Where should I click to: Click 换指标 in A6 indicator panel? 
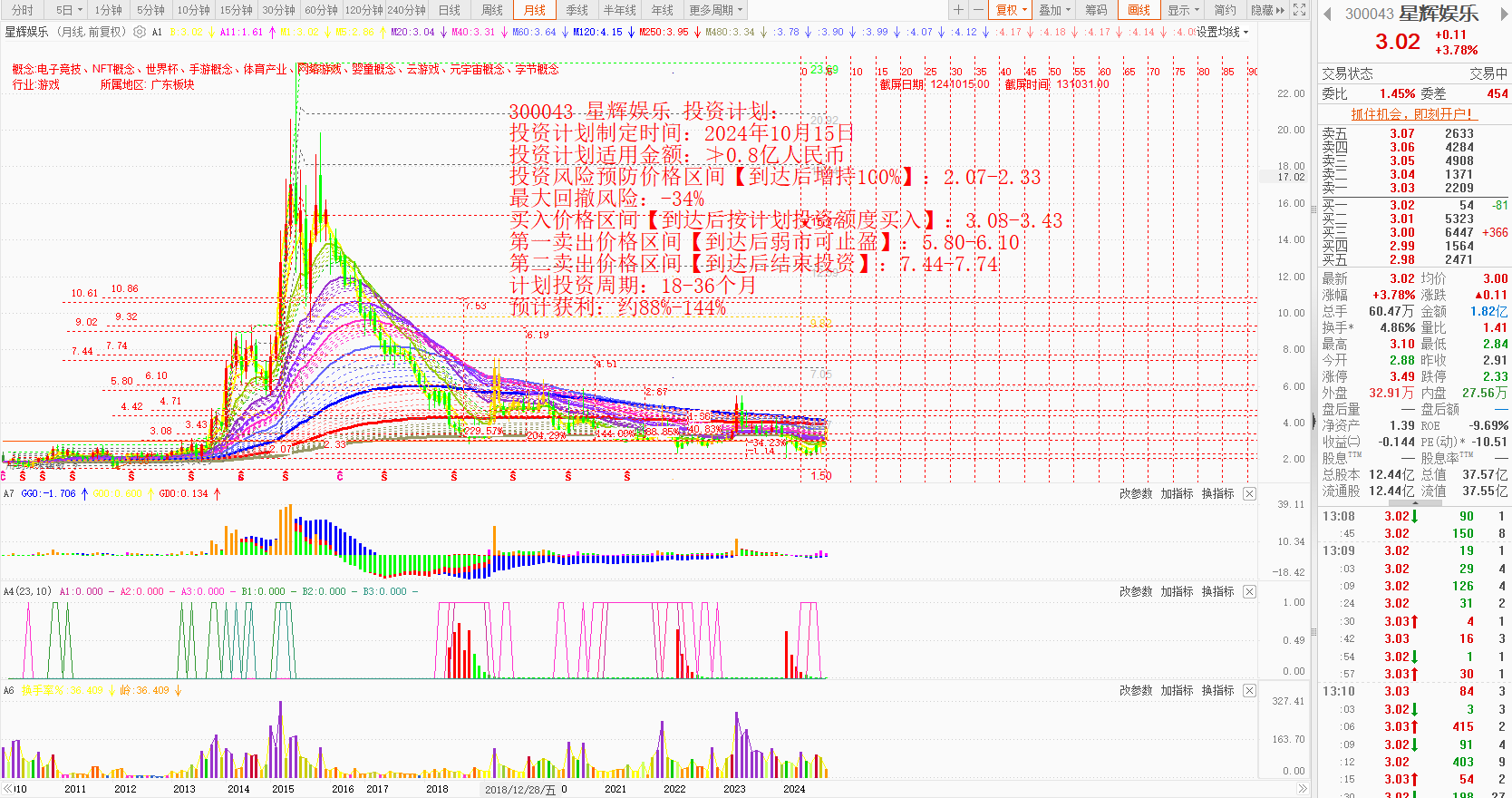click(x=1217, y=690)
